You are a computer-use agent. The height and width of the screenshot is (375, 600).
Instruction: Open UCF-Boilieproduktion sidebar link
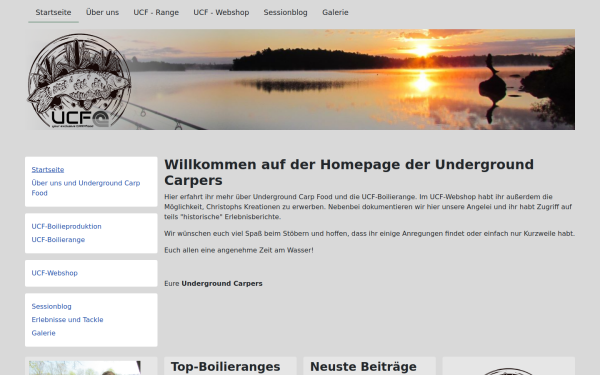67,227
